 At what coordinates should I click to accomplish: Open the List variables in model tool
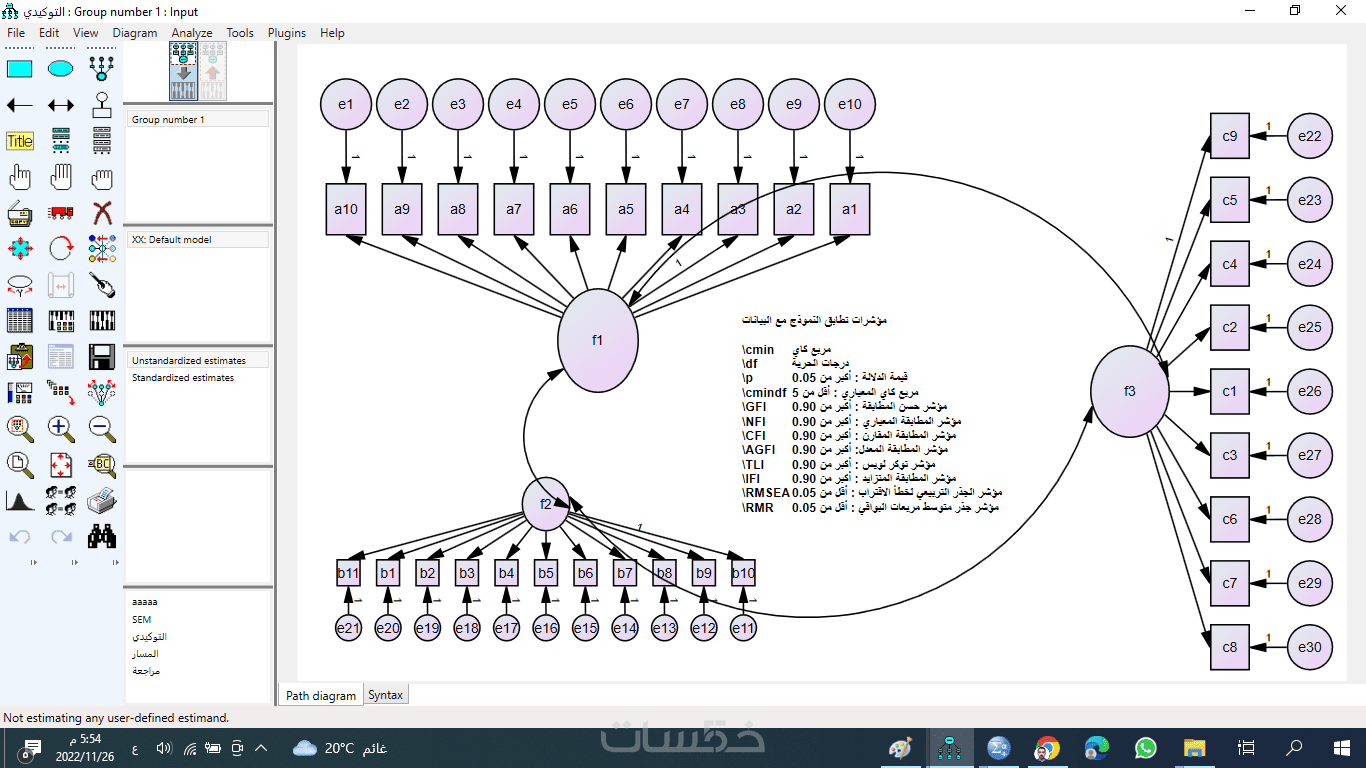point(61,141)
